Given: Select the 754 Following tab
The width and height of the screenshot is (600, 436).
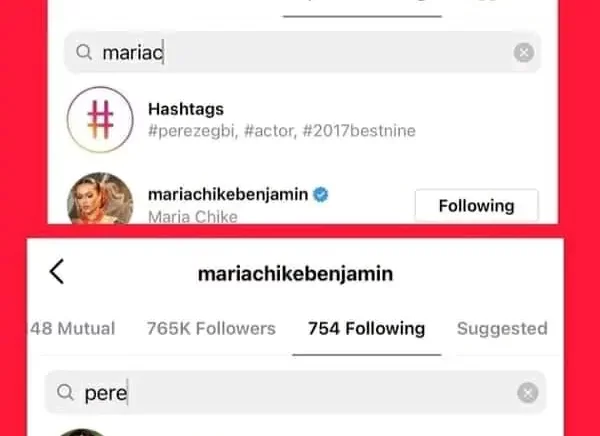Looking at the screenshot, I should pos(366,328).
